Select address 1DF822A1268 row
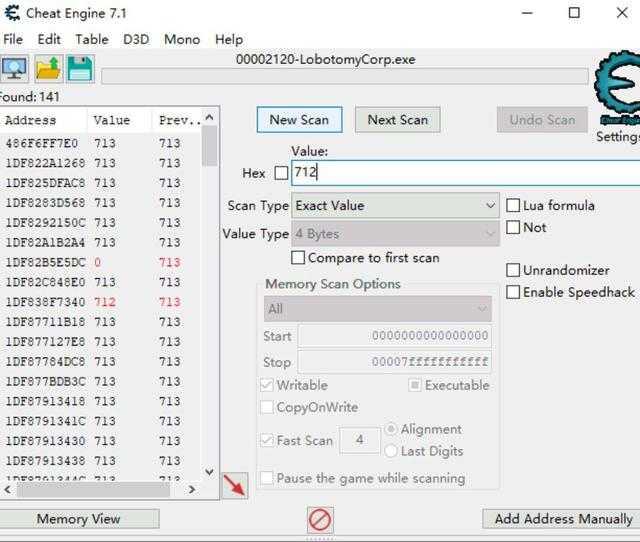640x542 pixels. pos(100,163)
